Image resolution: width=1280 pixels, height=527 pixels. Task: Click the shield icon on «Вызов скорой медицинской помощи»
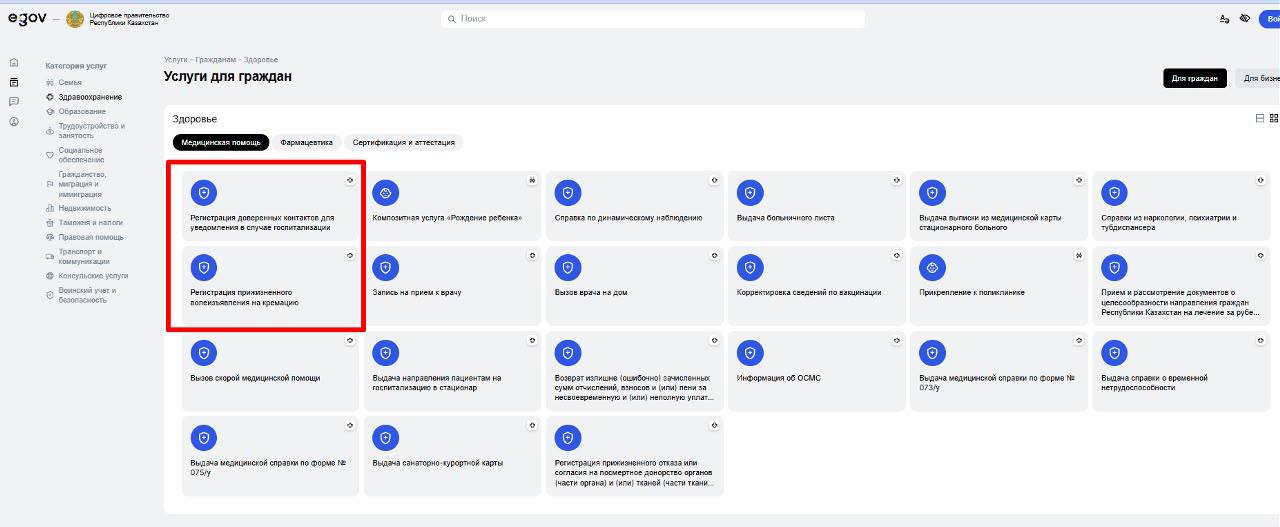coord(204,352)
